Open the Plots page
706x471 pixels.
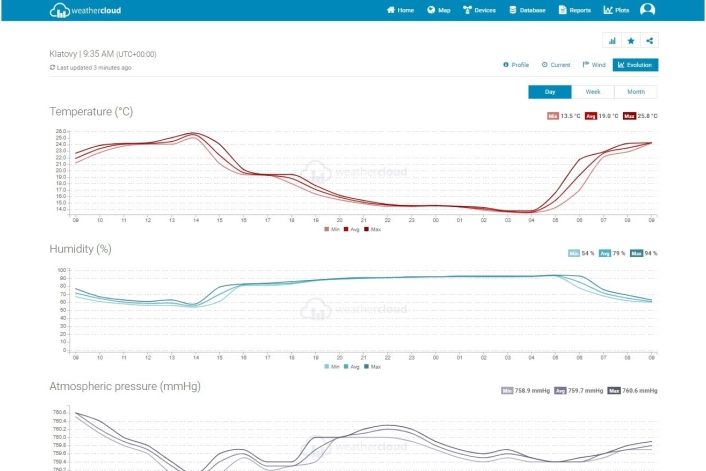[616, 10]
